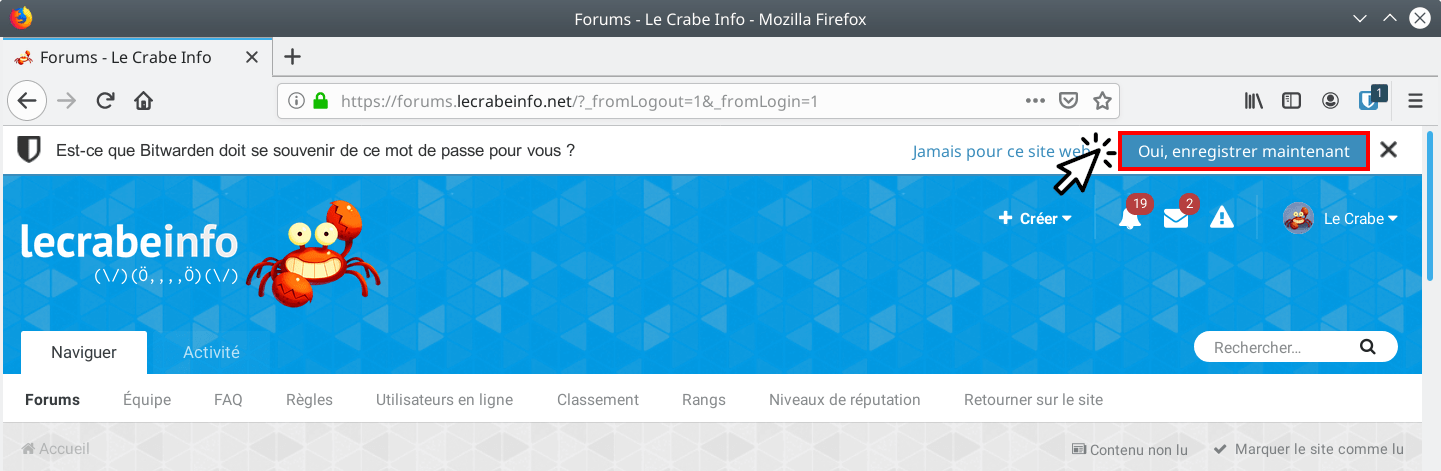This screenshot has height=471, width=1441.
Task: Expand the Créer dropdown menu
Action: (1035, 218)
